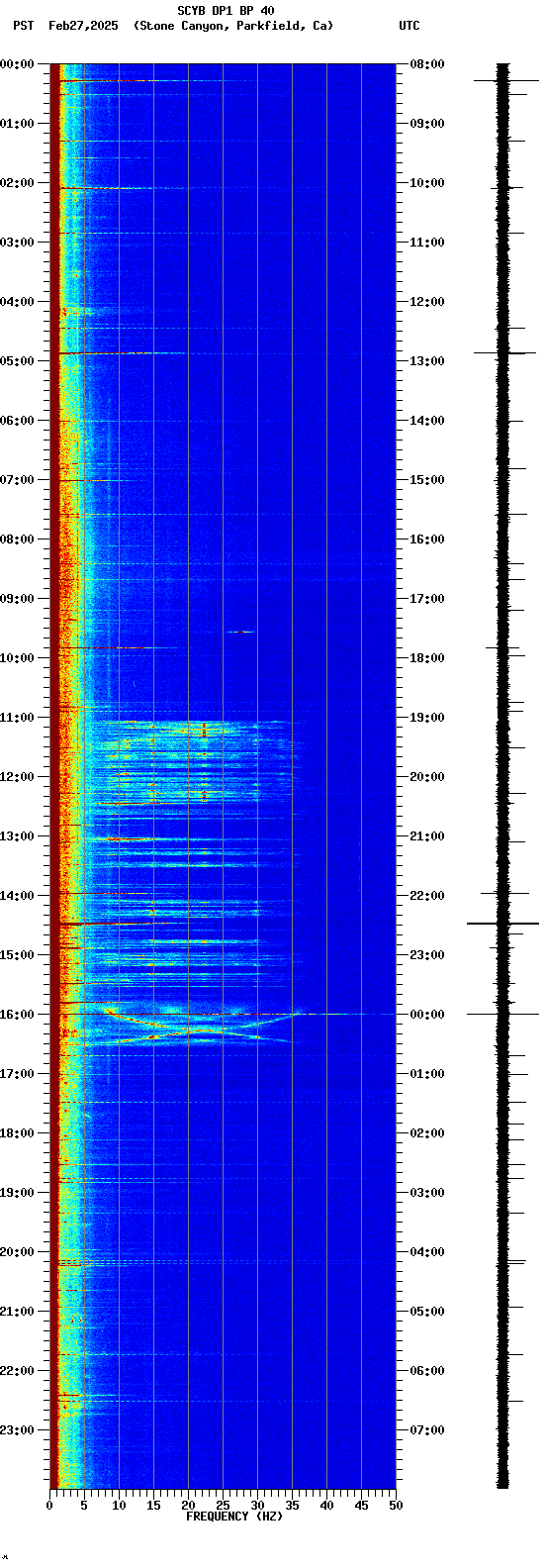Click the 50 Hz frequency axis label
Image resolution: width=546 pixels, height=1568 pixels.
point(396,1506)
